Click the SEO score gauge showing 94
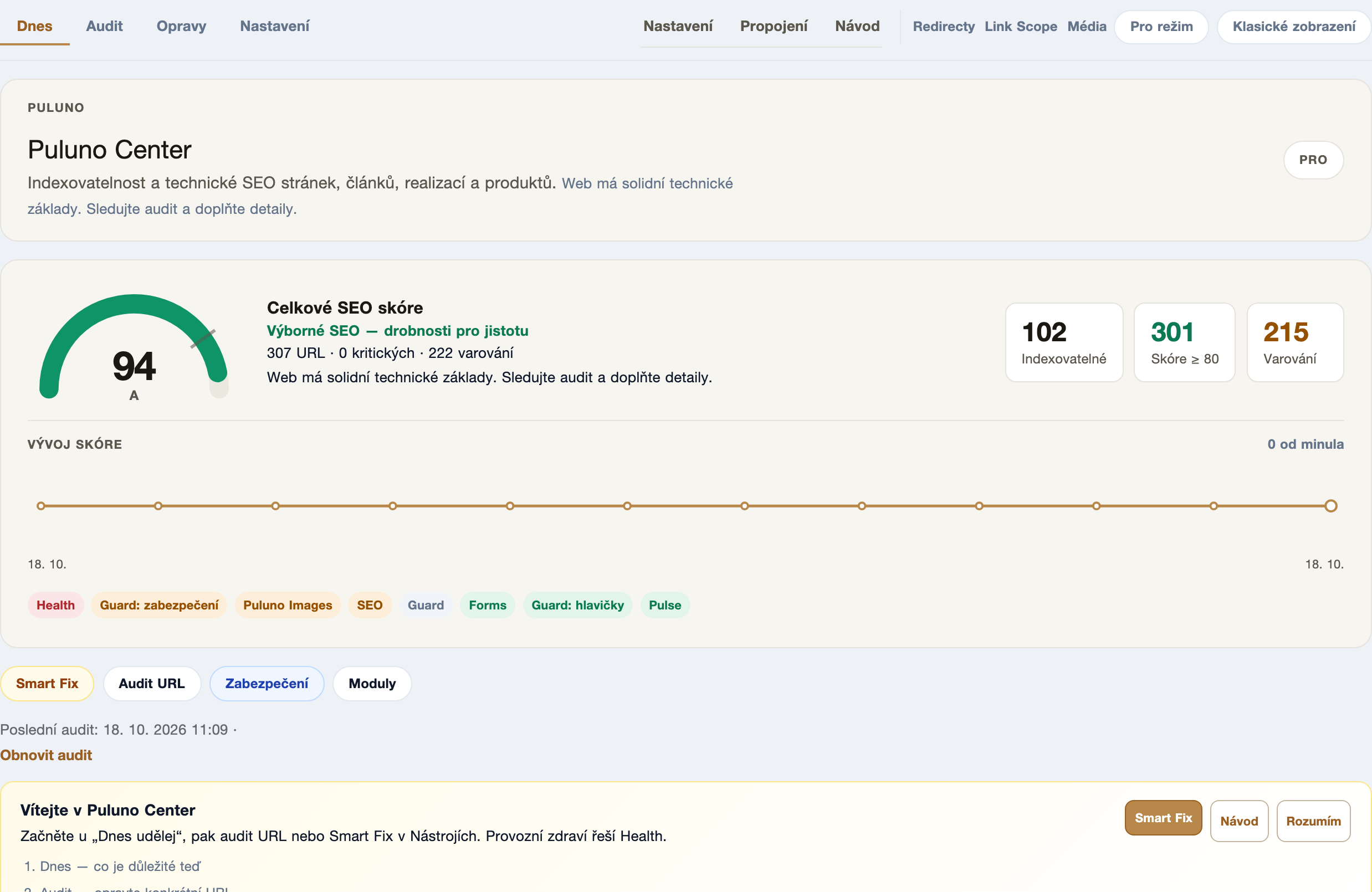Screen dimensions: 1372x892 pos(134,348)
